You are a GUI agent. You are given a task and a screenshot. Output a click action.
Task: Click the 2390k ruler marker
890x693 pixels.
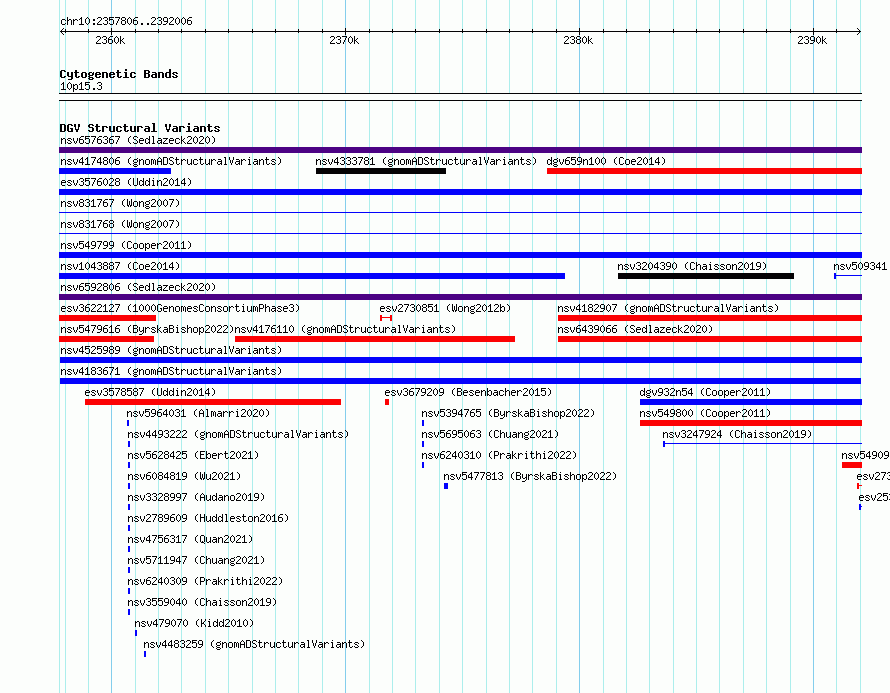pyautogui.click(x=812, y=40)
